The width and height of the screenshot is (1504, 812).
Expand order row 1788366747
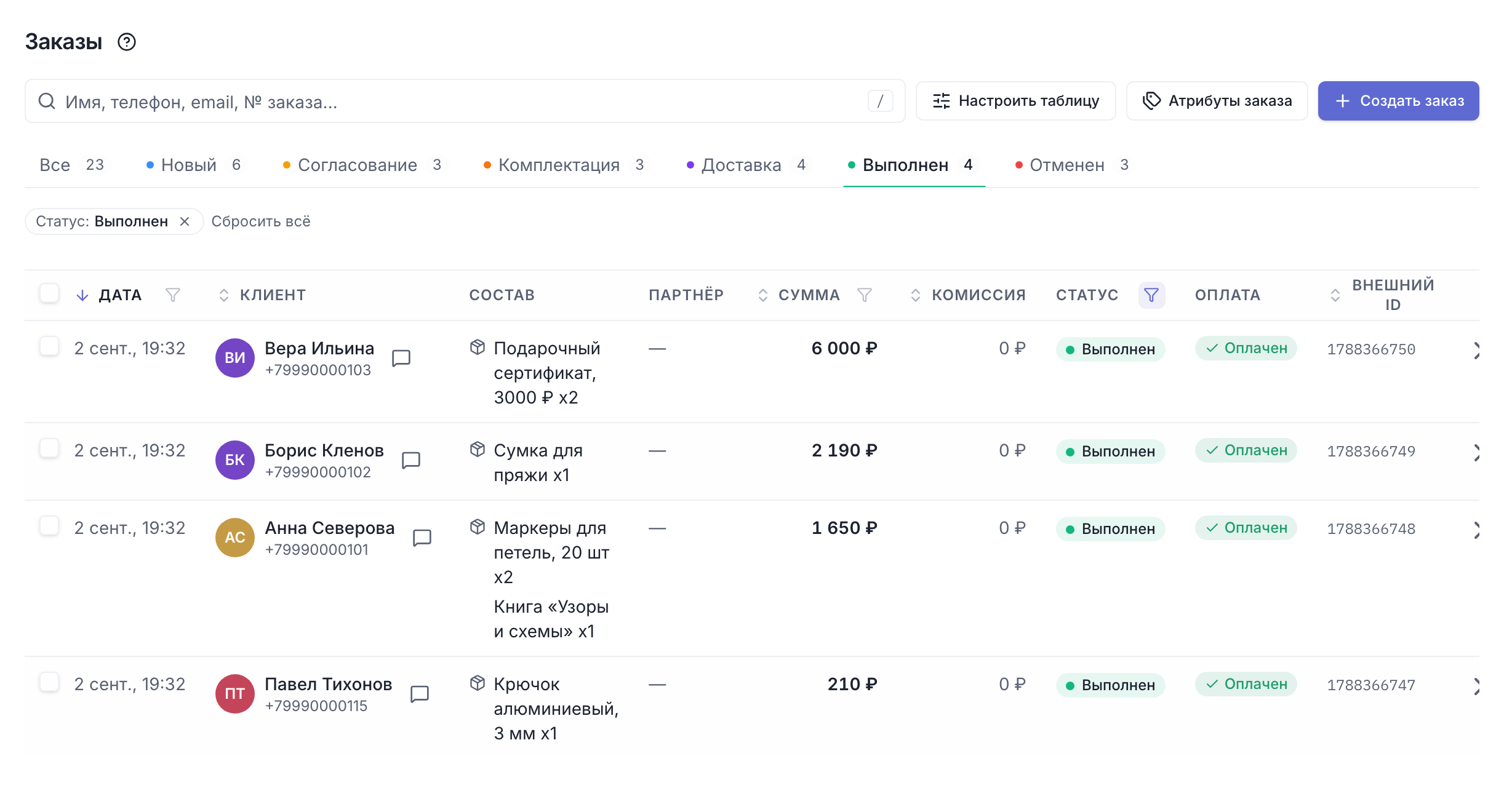tap(1476, 687)
